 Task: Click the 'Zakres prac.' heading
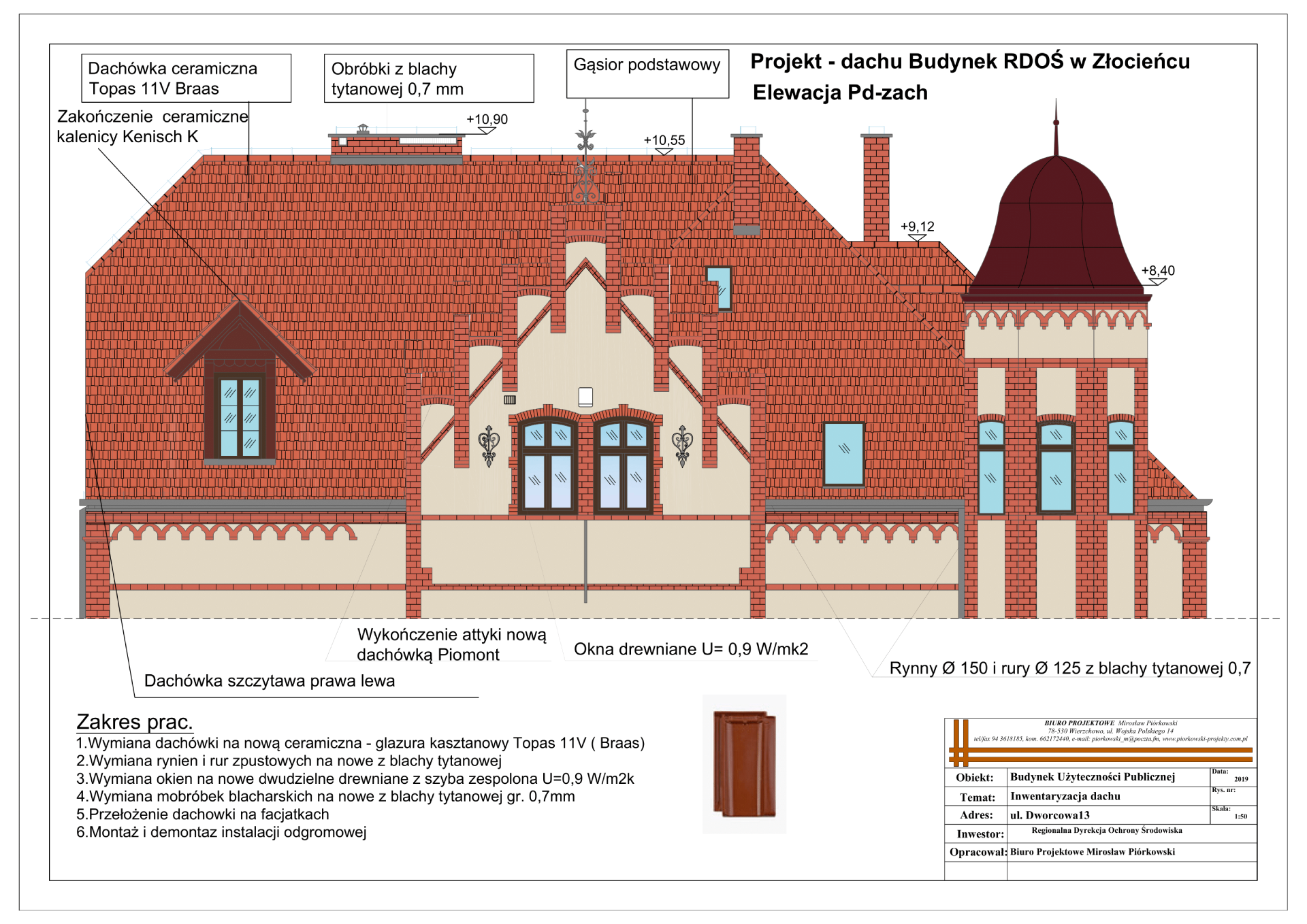tap(134, 721)
